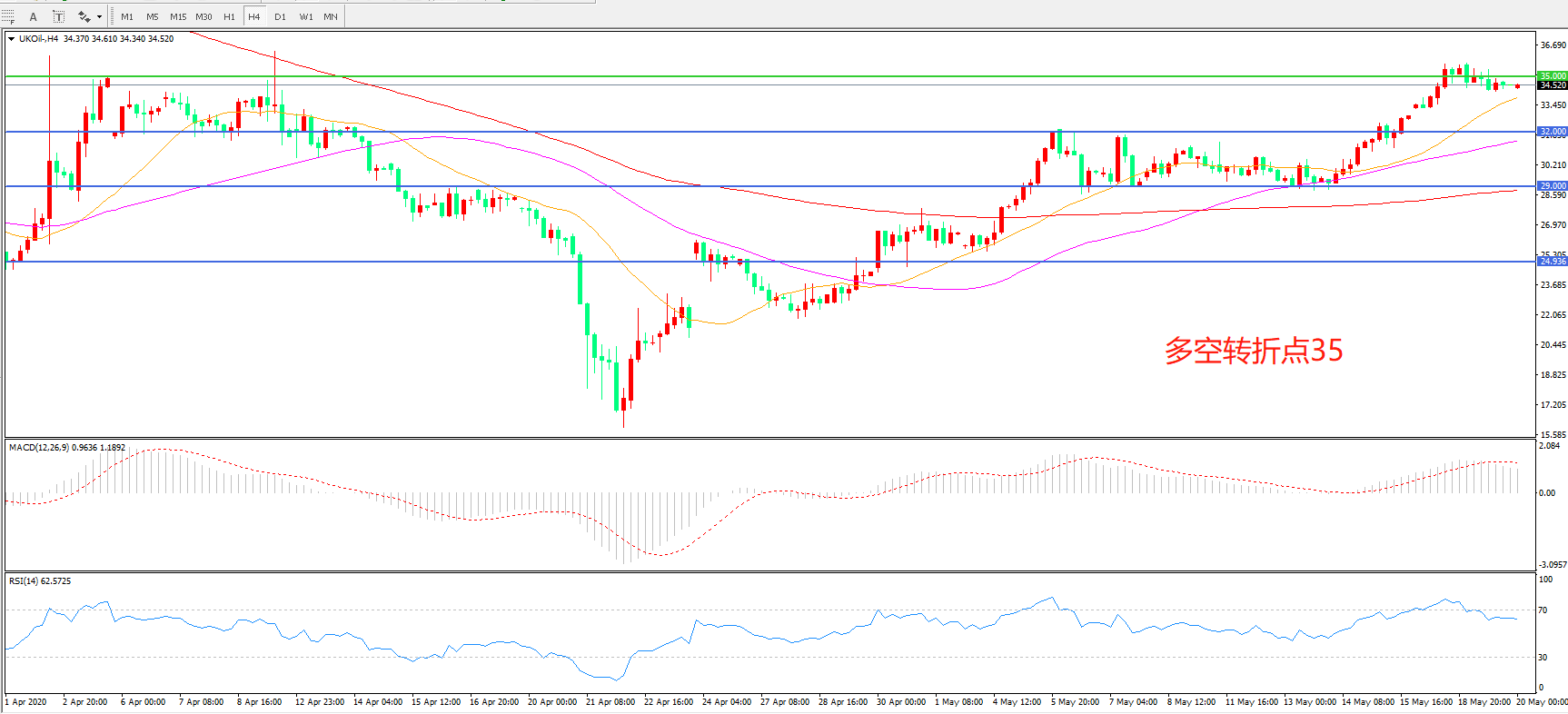The height and width of the screenshot is (714, 1568).
Task: Change the period to W1
Action: [x=306, y=16]
